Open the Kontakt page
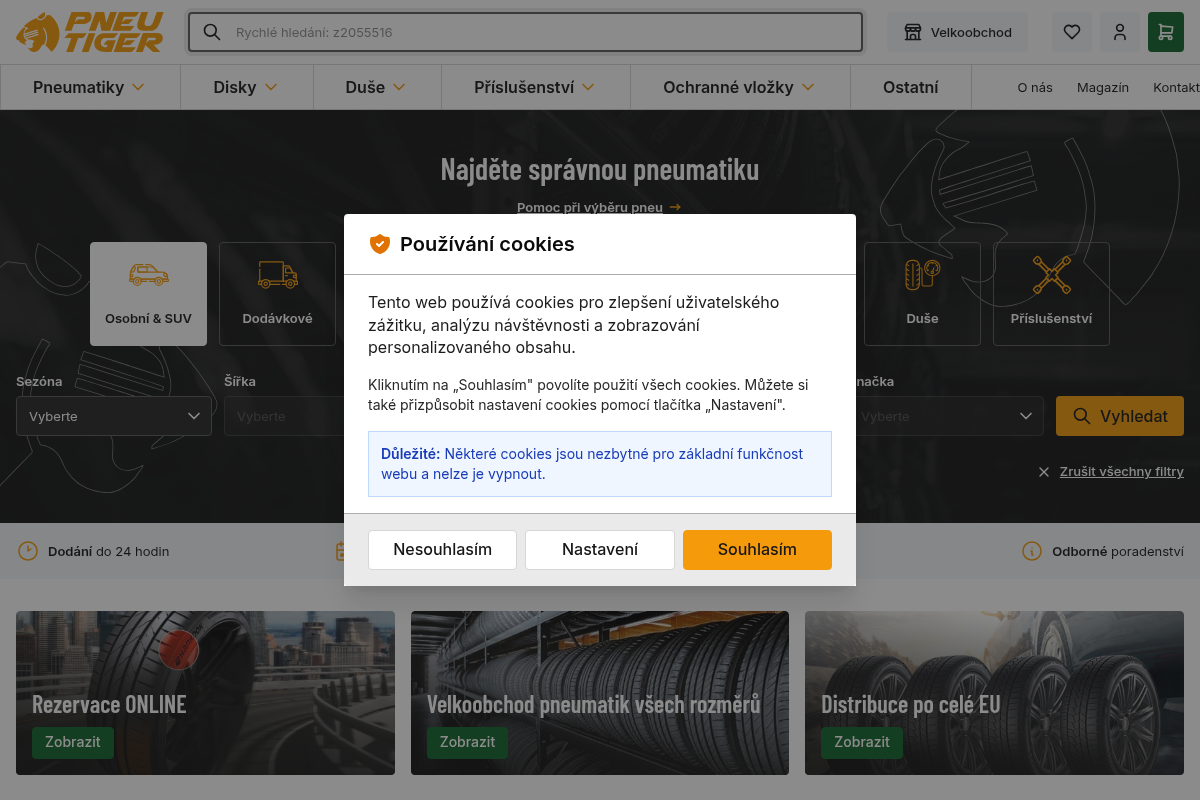 1177,87
